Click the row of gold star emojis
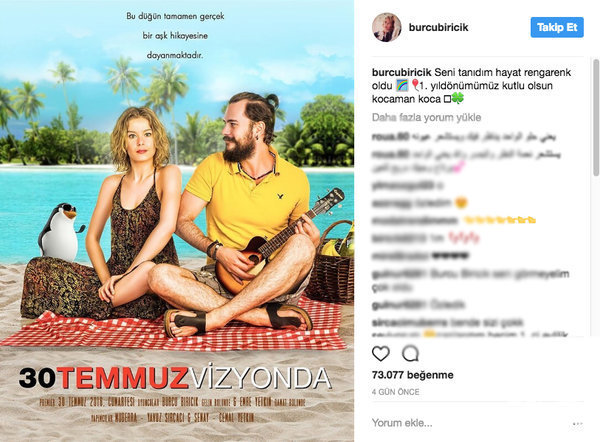600x442 pixels. (x=499, y=220)
